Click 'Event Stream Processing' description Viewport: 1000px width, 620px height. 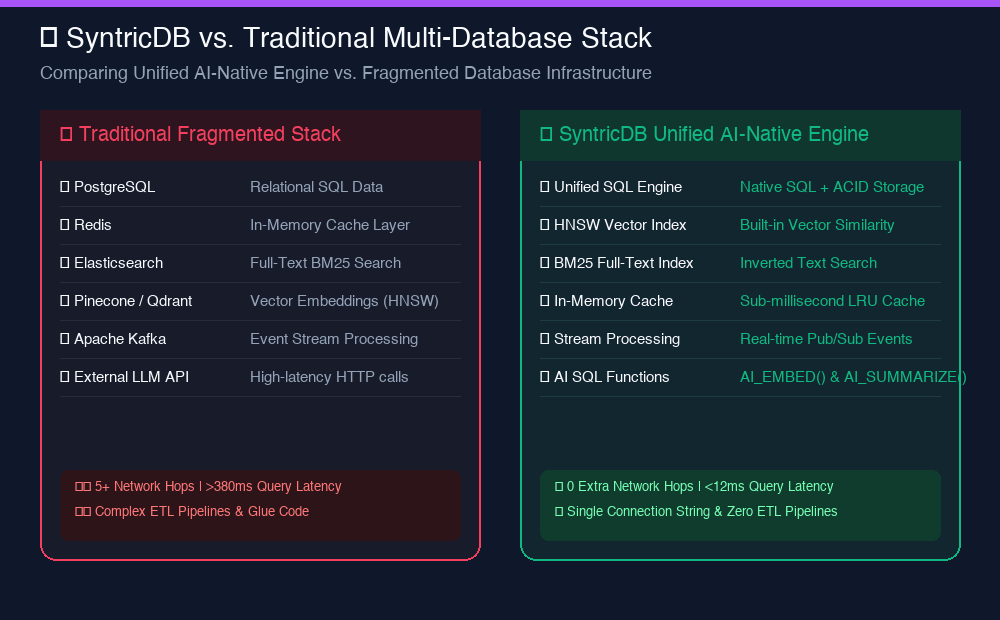(334, 339)
